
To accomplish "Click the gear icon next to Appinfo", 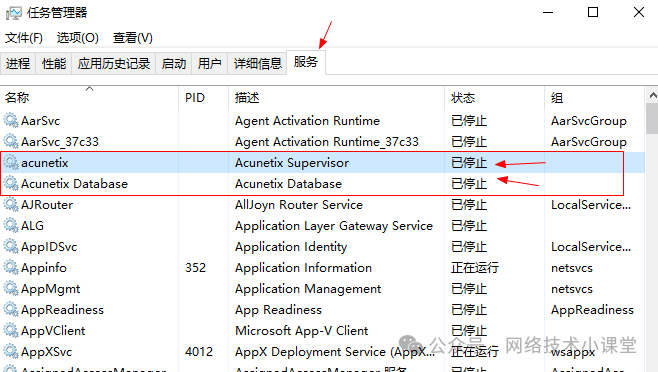I will click(11, 267).
